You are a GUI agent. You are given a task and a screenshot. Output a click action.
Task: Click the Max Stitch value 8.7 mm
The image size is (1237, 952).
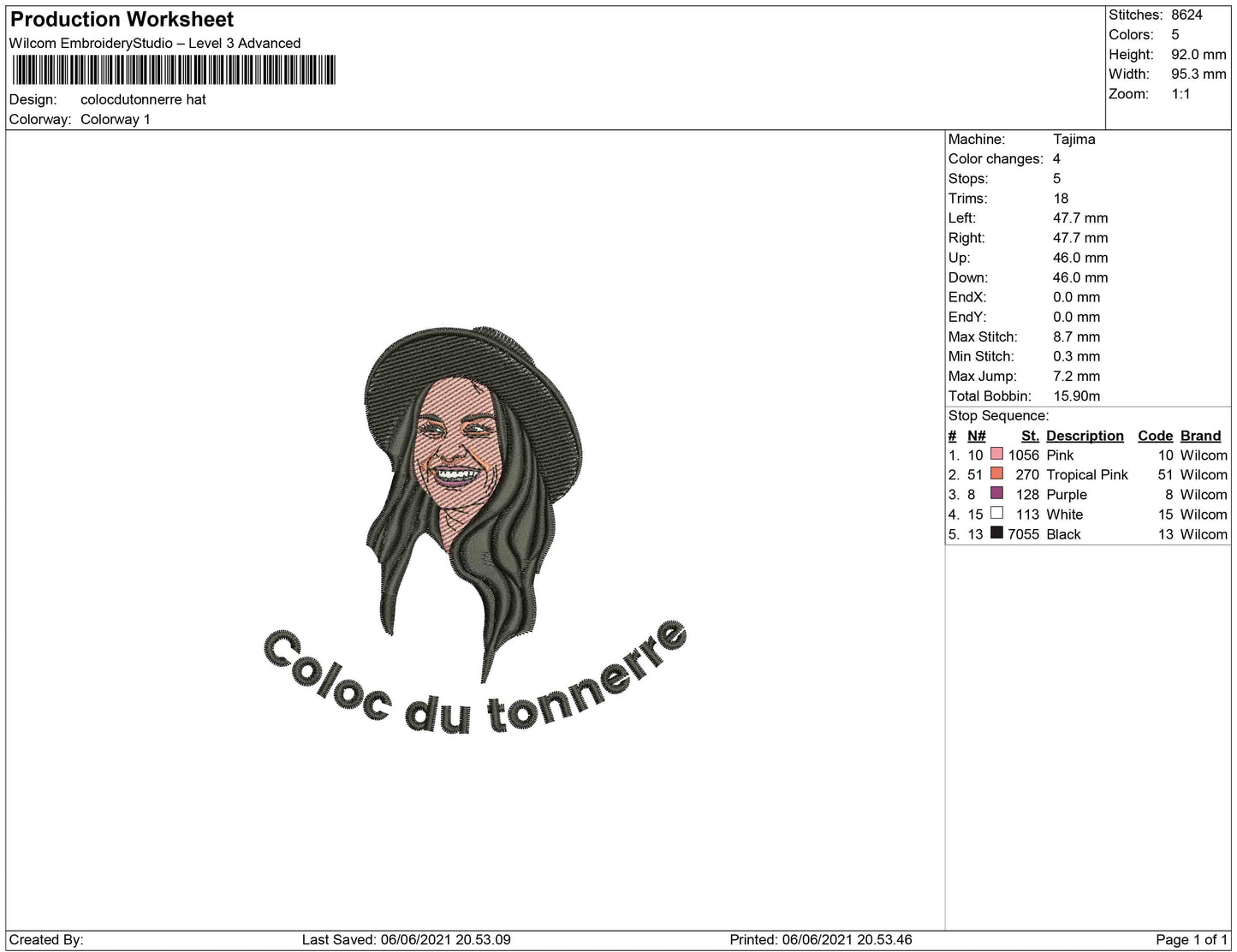(x=1076, y=336)
